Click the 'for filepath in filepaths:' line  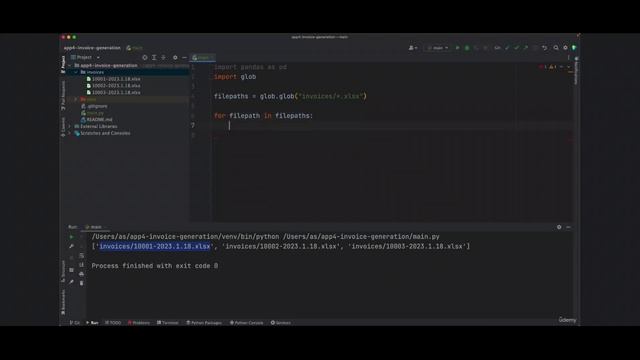[263, 116]
